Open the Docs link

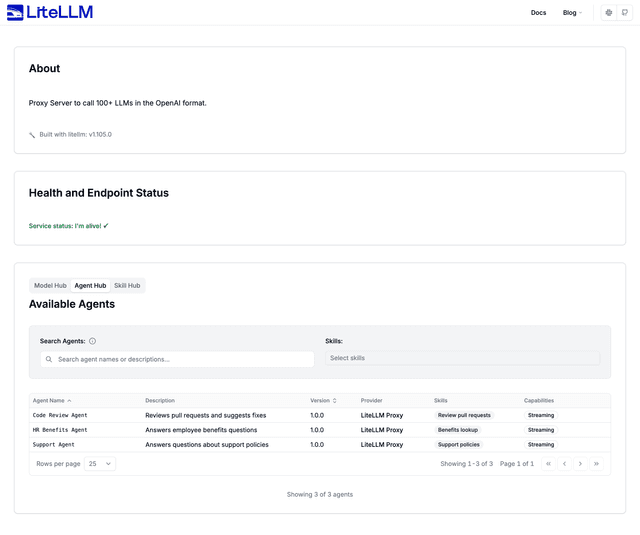point(538,13)
